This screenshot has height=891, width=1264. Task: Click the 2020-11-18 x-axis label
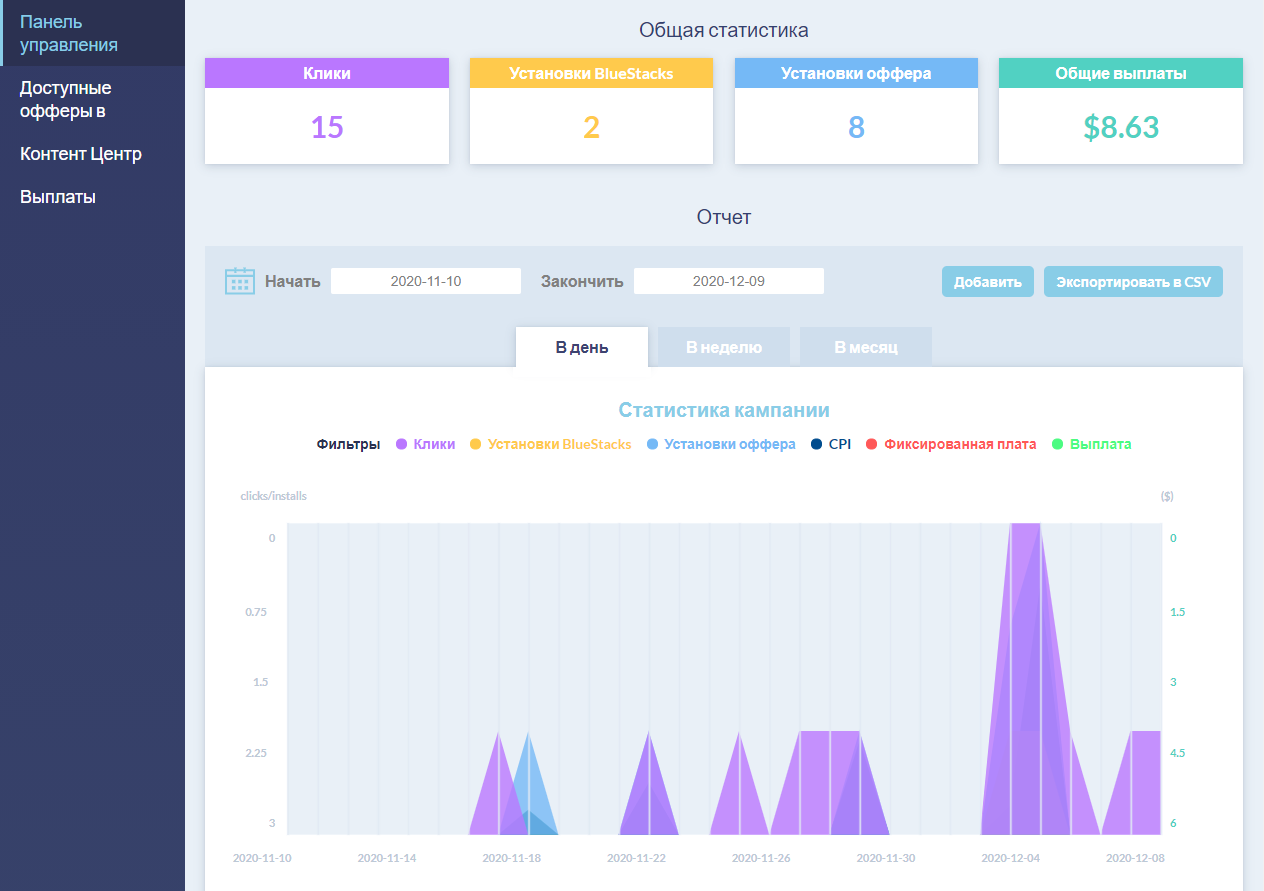pos(512,858)
